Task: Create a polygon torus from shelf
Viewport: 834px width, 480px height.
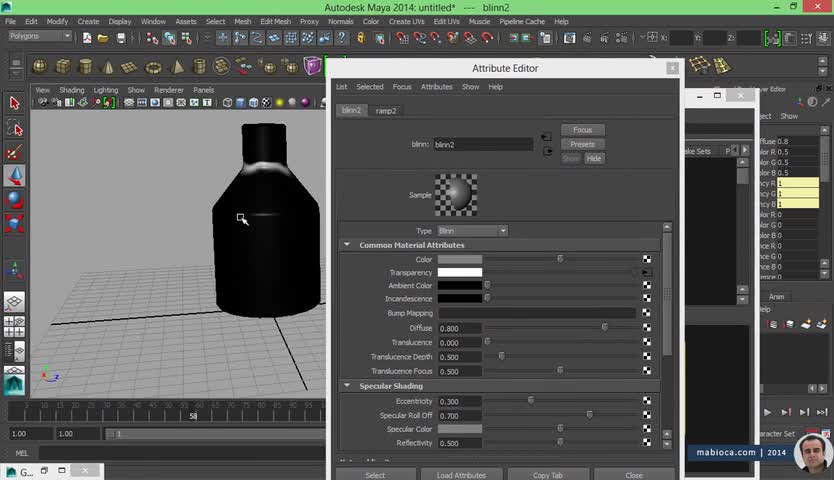Action: pyautogui.click(x=152, y=66)
